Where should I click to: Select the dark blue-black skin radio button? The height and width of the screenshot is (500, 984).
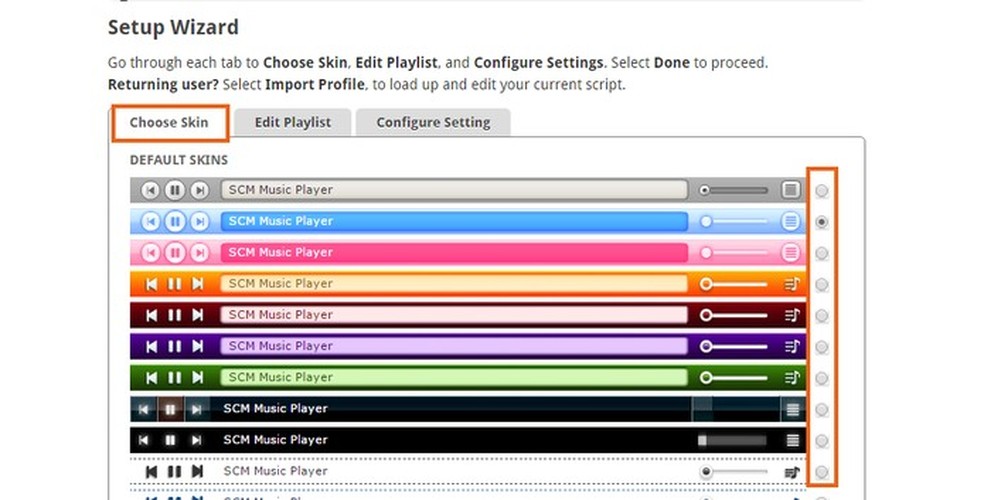coord(821,410)
